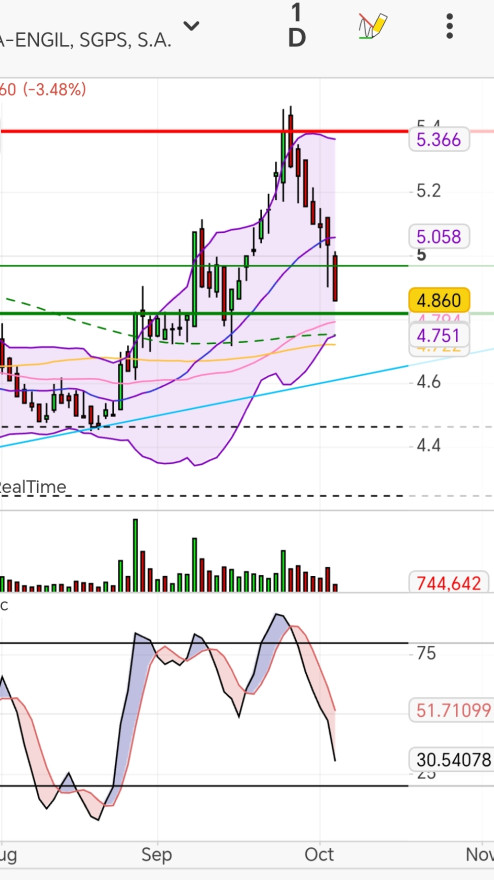
Task: Open the three-dot more options menu
Action: pos(449,26)
